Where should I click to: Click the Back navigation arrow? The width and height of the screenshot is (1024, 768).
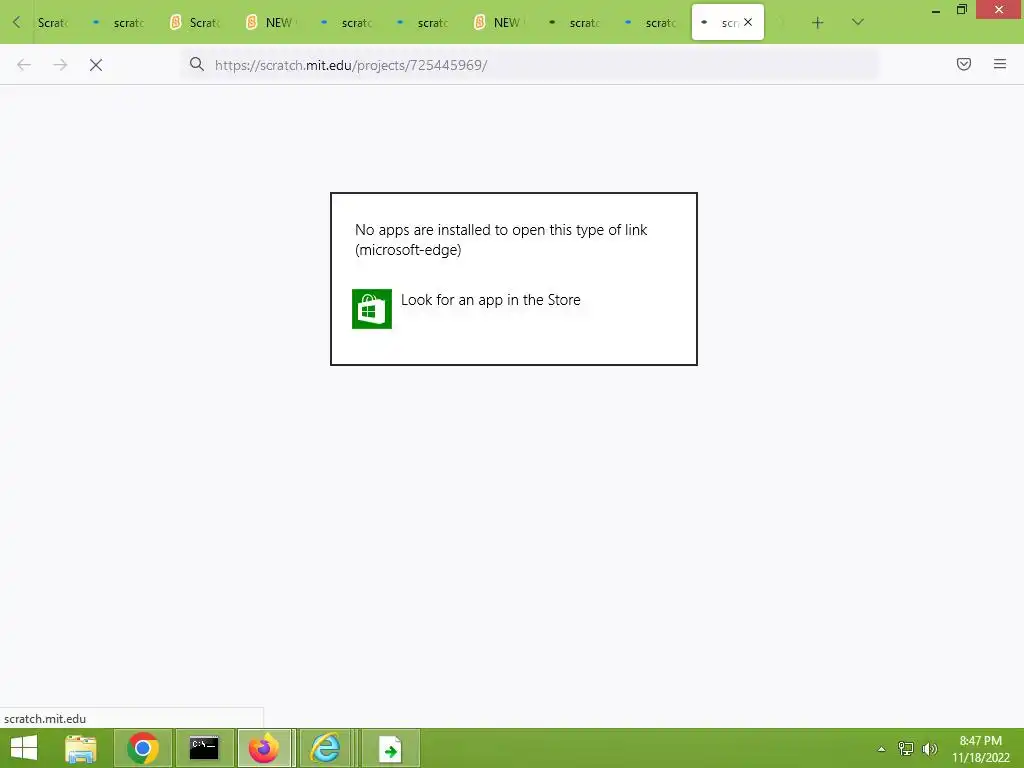tap(24, 65)
